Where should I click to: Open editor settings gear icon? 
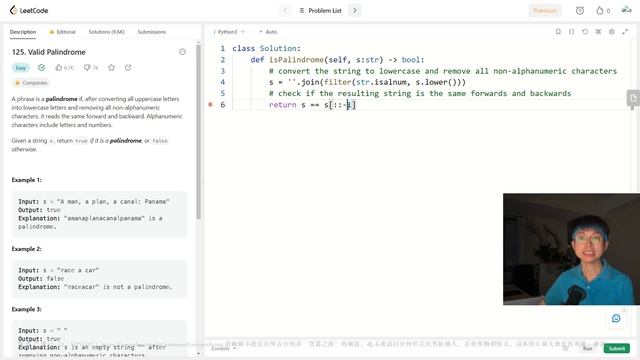pos(611,31)
